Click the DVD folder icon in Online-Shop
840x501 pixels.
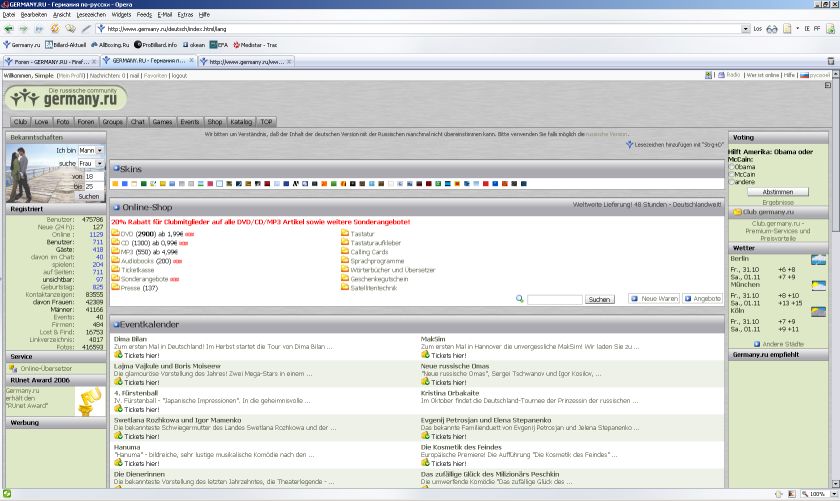(115, 234)
